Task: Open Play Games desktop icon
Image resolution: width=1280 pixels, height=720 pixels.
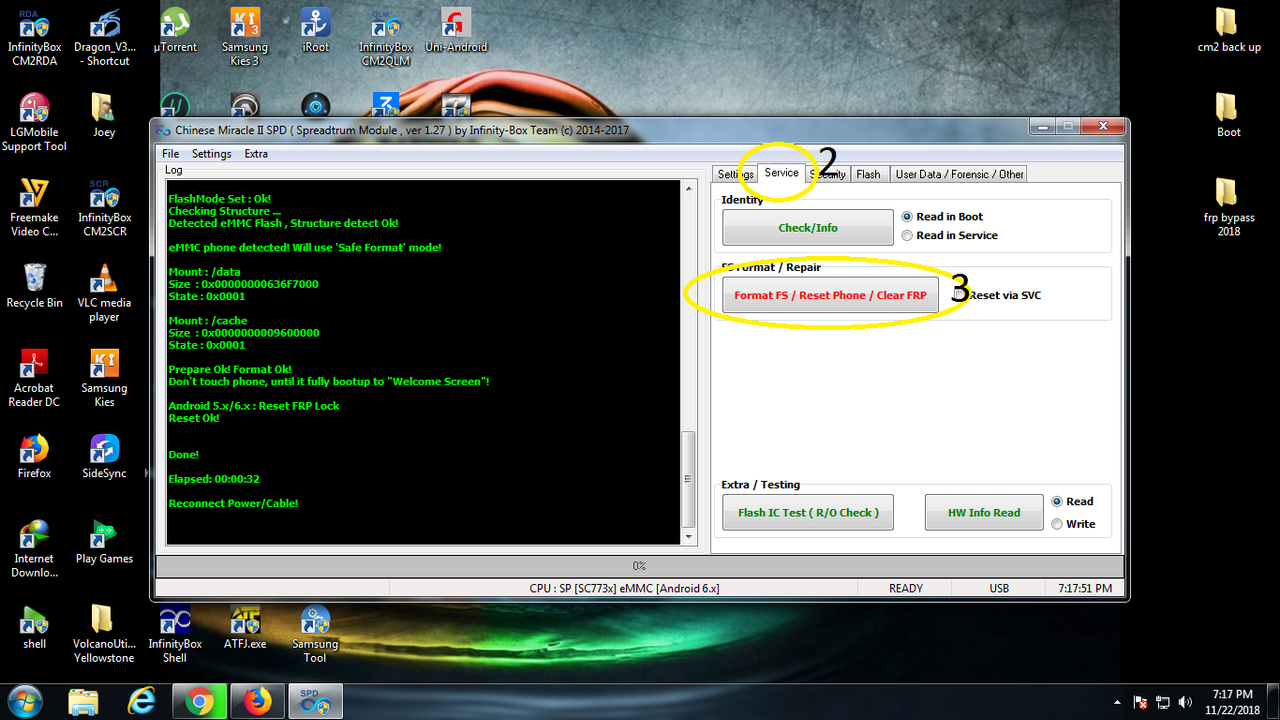Action: coord(104,542)
